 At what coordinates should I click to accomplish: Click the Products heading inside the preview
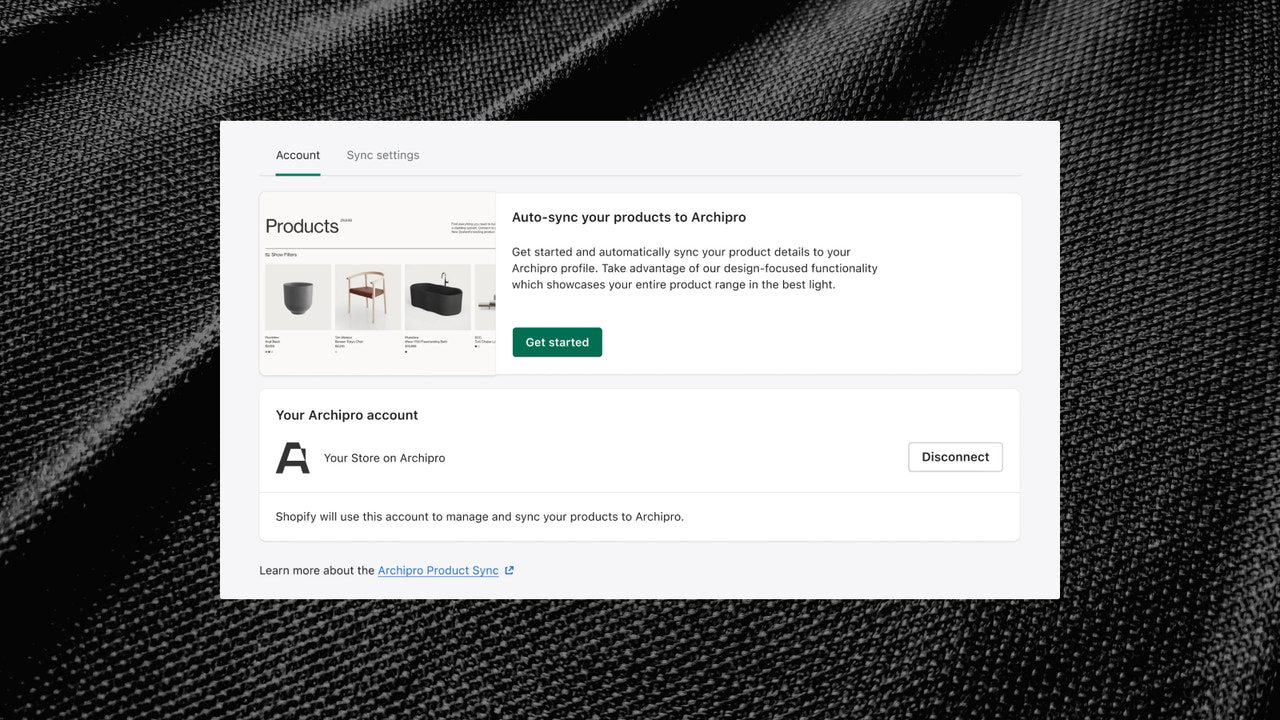click(x=302, y=226)
